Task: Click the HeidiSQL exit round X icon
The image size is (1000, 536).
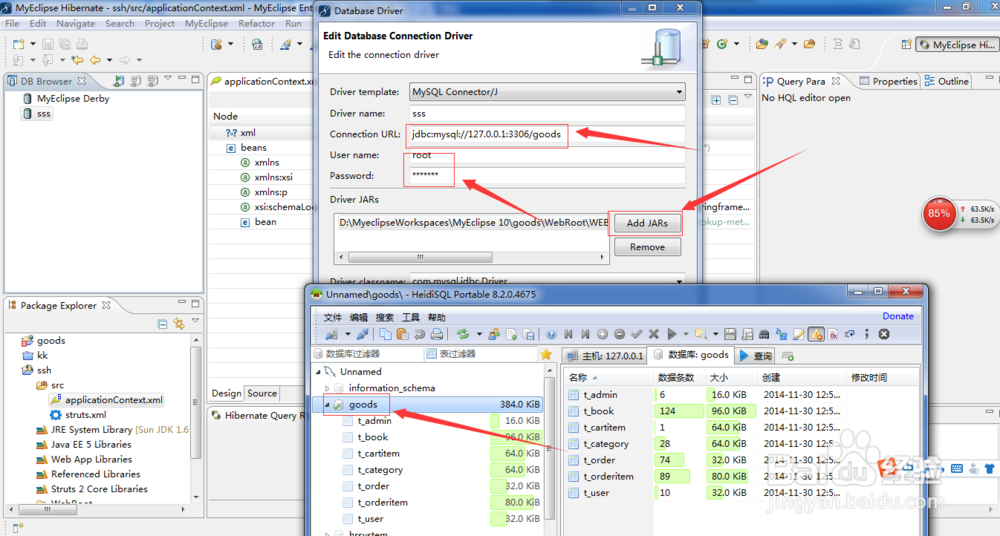Action: coord(884,334)
